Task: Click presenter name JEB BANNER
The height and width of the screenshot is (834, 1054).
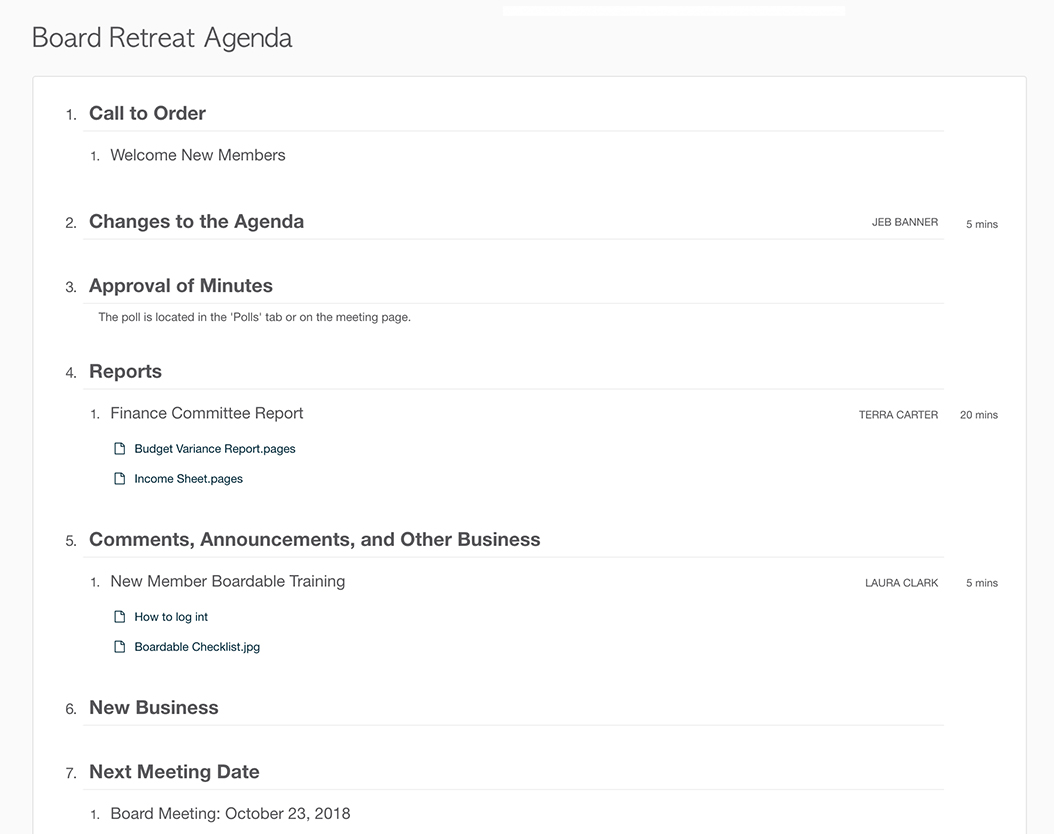Action: point(905,222)
